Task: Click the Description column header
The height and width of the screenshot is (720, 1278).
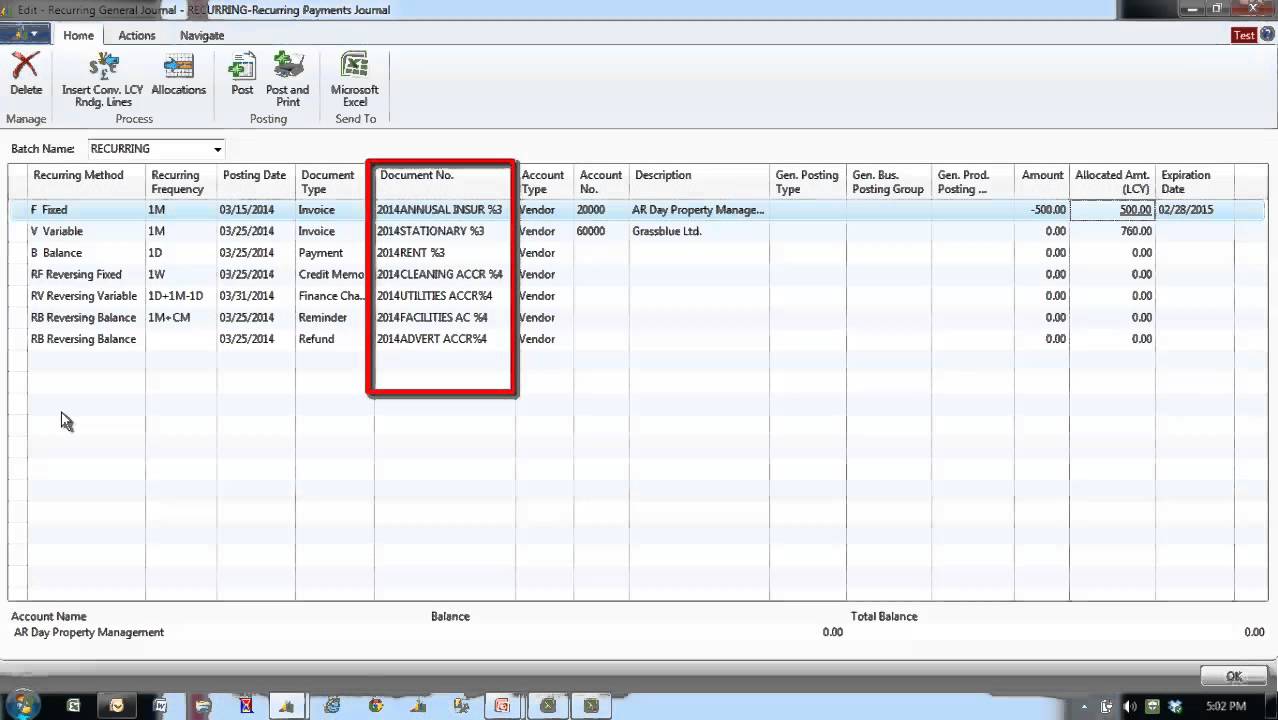Action: pos(663,175)
